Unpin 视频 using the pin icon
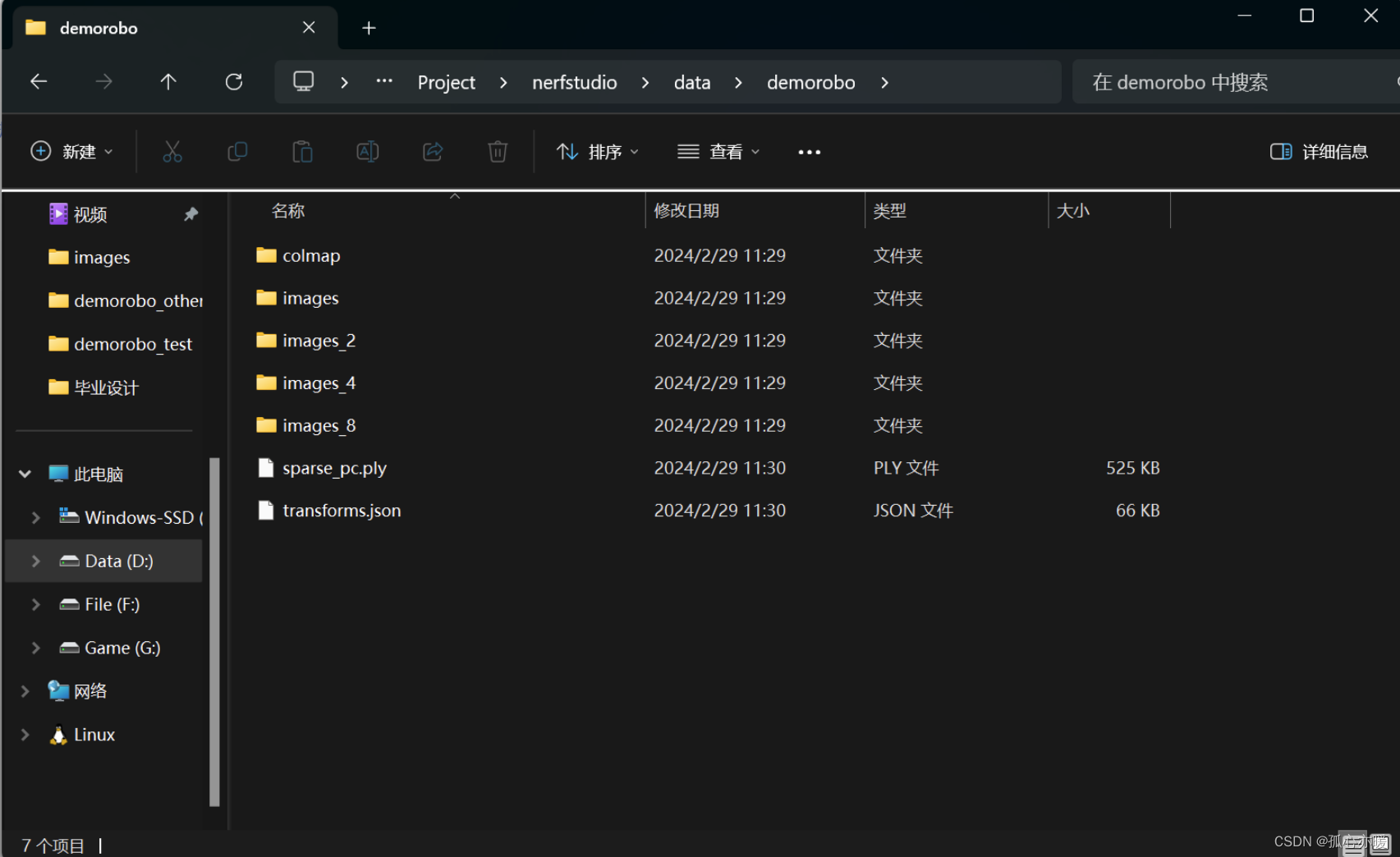Image resolution: width=1400 pixels, height=857 pixels. (190, 214)
